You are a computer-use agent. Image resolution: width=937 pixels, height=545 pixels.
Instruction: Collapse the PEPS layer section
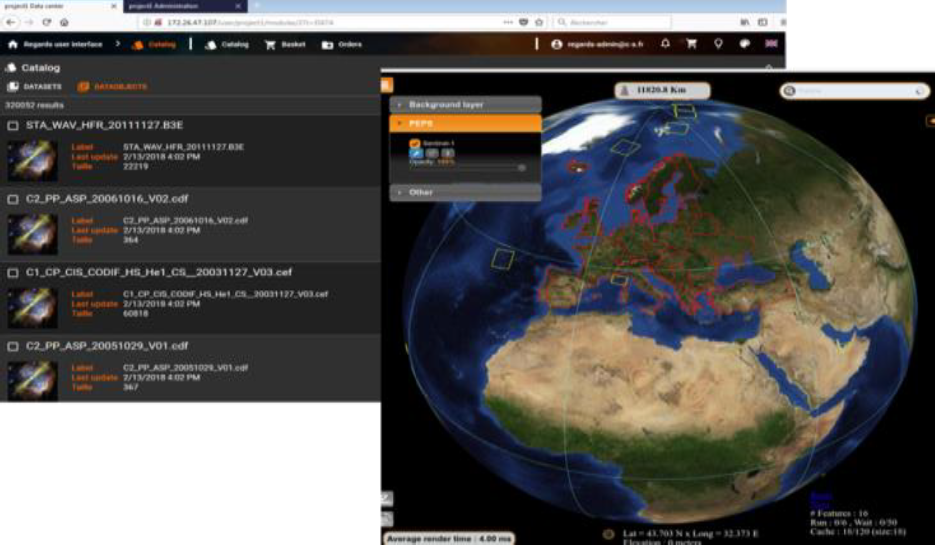[465, 124]
